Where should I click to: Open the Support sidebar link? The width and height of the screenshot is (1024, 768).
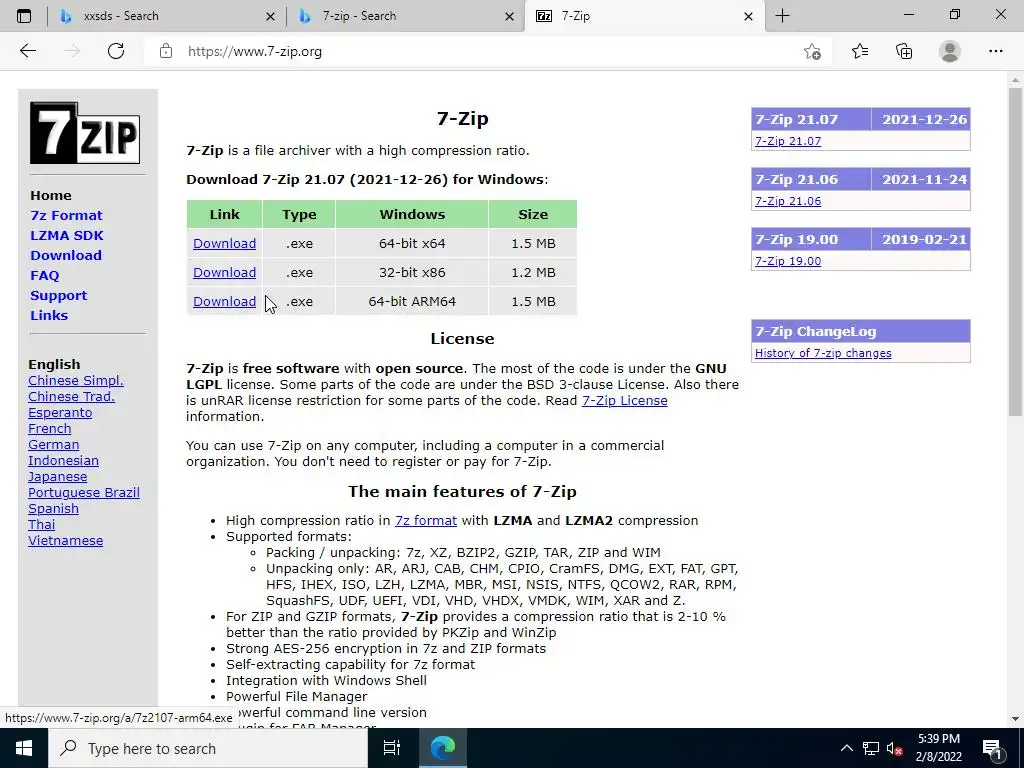click(58, 295)
